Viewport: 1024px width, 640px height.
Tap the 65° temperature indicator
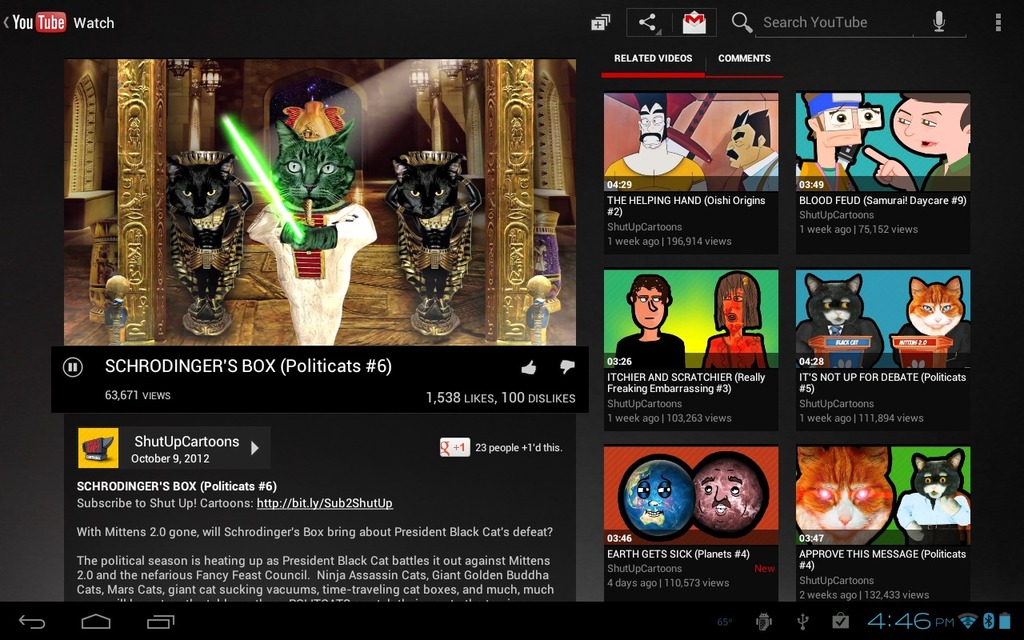725,622
